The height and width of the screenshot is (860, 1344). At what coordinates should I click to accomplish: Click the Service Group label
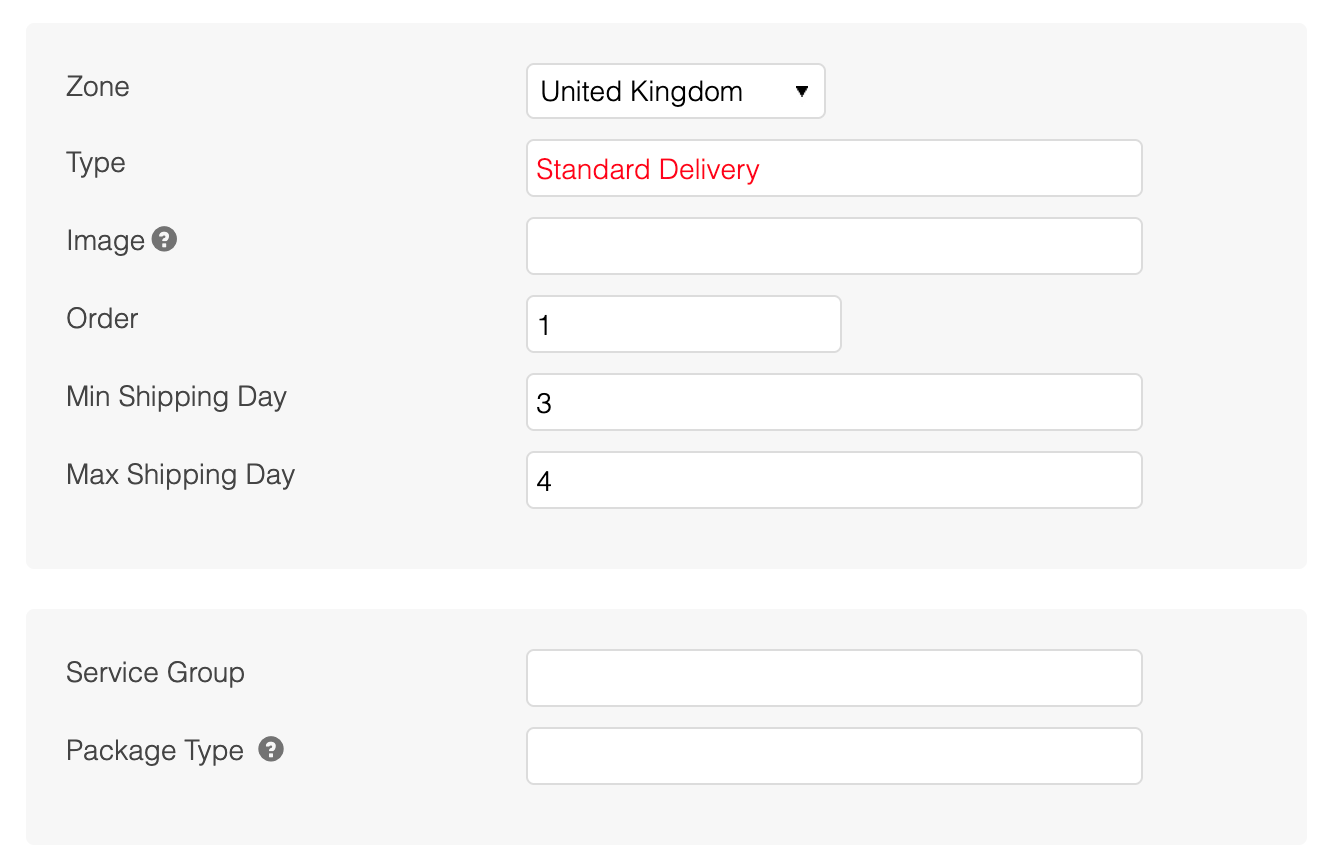tap(155, 673)
